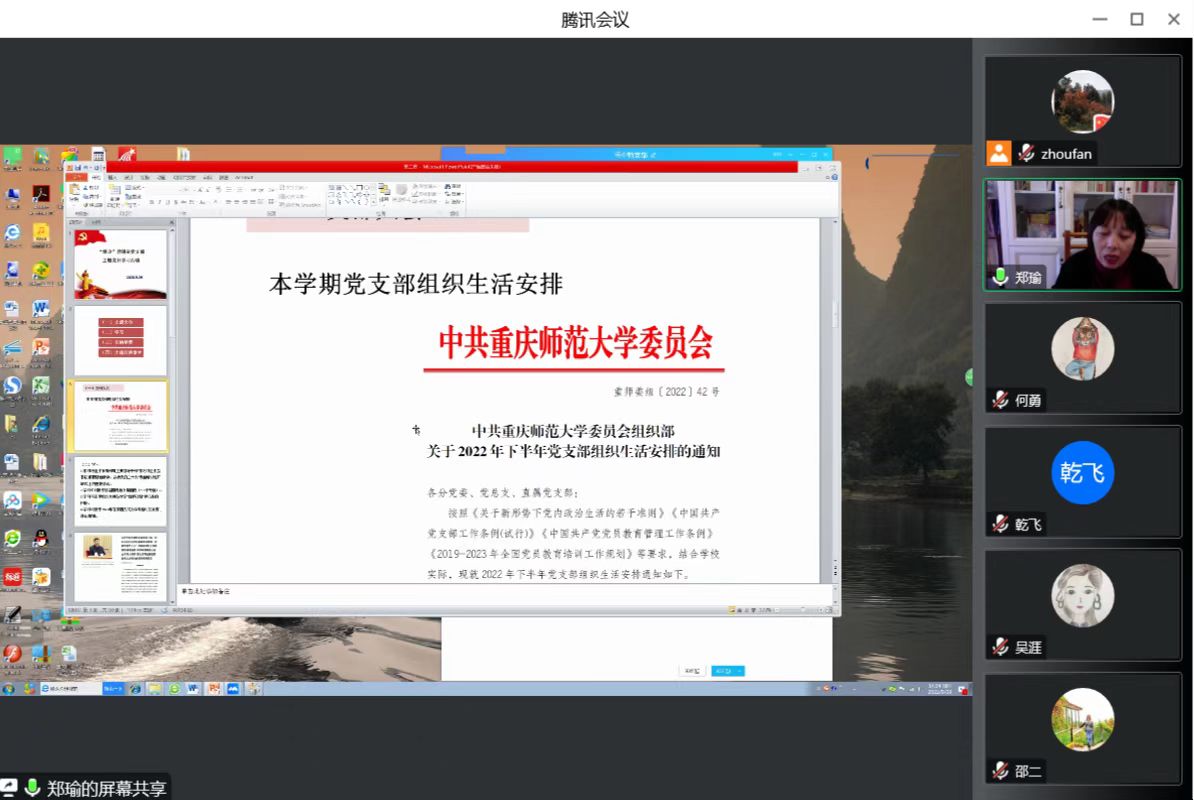Apply Bold formatting in the Word ribbon

[x=152, y=201]
